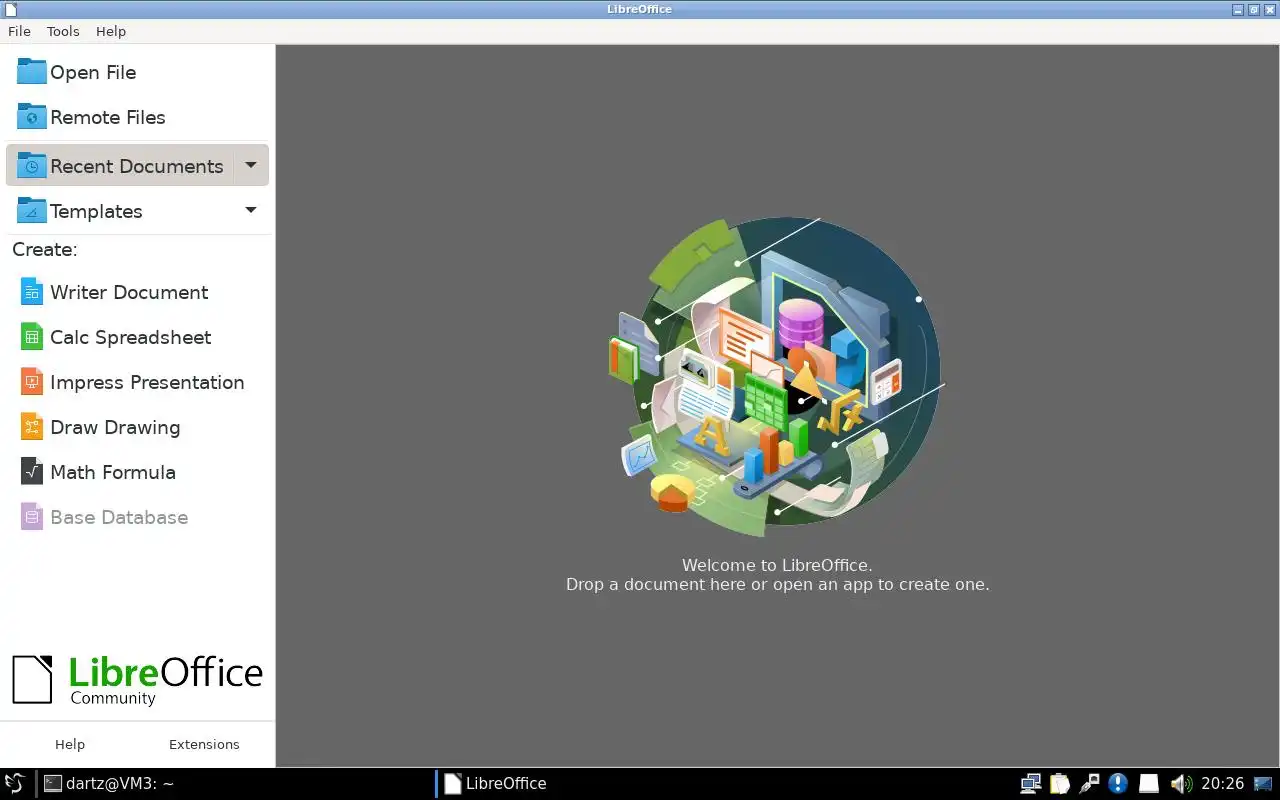Click the "Welcome to LibreOffice." text
This screenshot has width=1280, height=800.
click(777, 565)
